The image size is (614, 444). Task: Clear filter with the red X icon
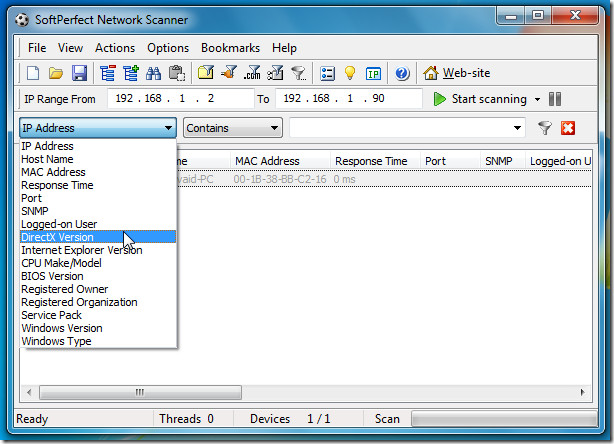[x=568, y=128]
